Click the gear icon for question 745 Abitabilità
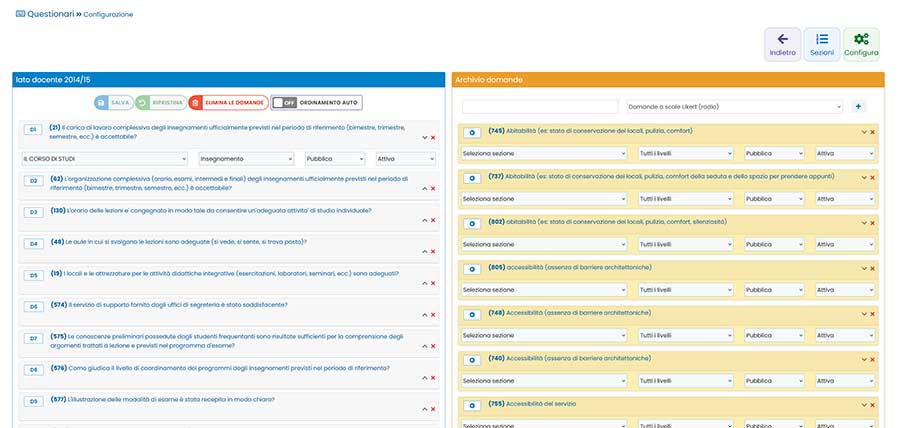 pyautogui.click(x=472, y=131)
